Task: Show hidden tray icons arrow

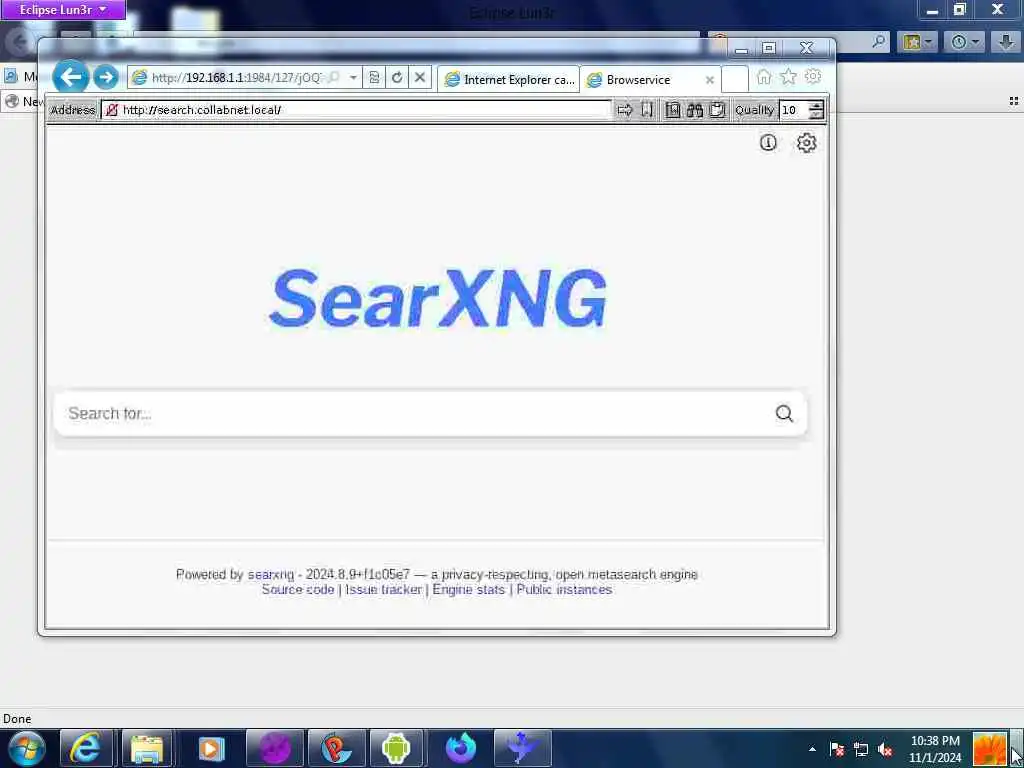Action: [812, 750]
